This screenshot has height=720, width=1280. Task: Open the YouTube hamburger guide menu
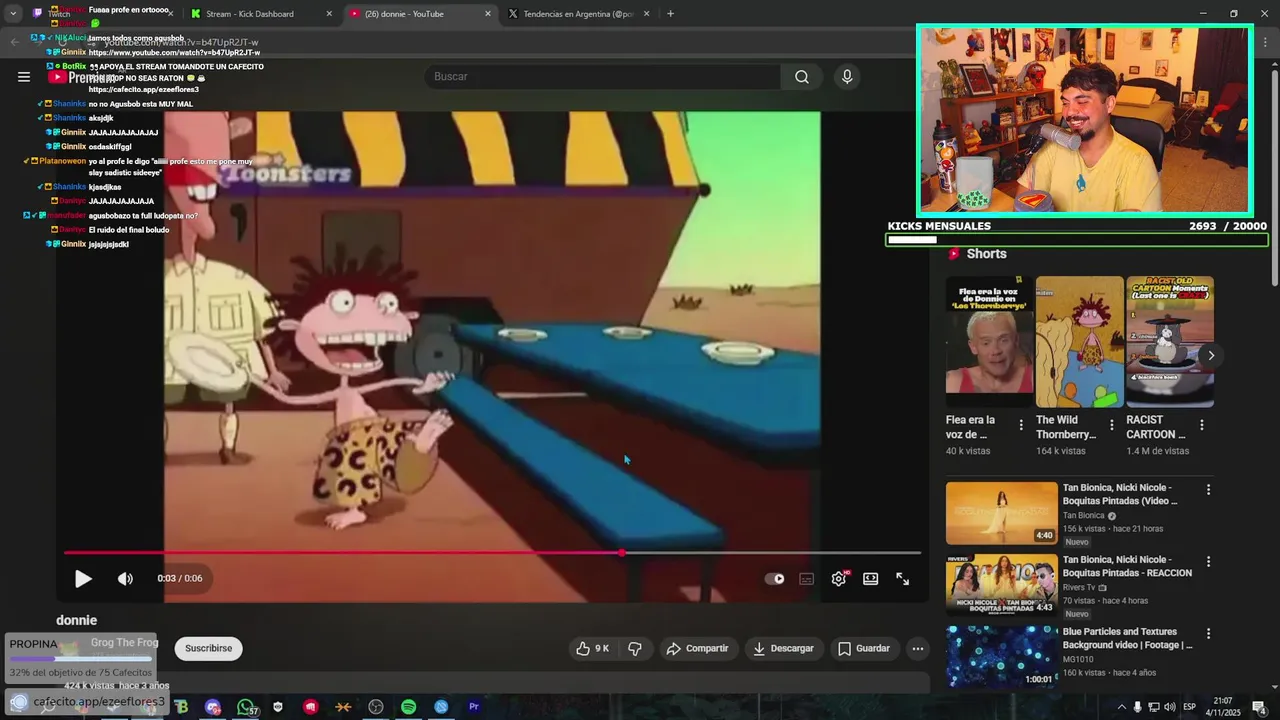(24, 76)
